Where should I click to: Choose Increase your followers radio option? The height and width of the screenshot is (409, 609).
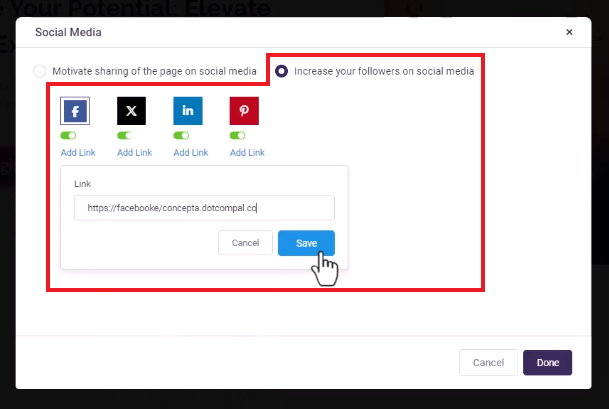pos(281,71)
